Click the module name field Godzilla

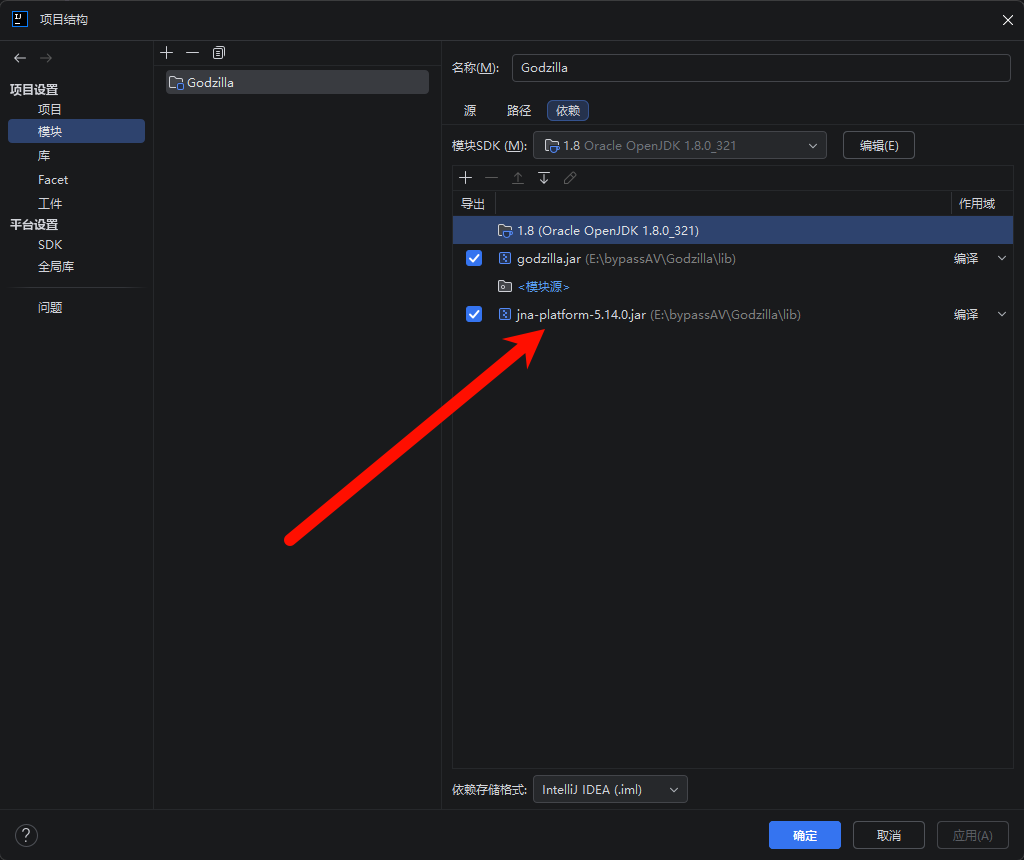point(761,68)
